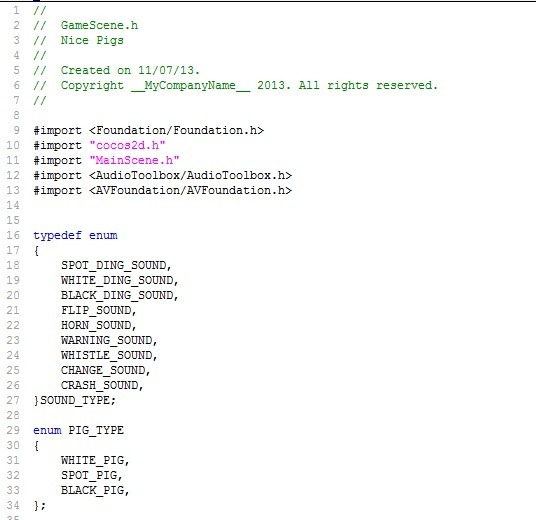This screenshot has width=536, height=520.
Task: Click the "enum" keyword after typedef
Action: [x=103, y=236]
